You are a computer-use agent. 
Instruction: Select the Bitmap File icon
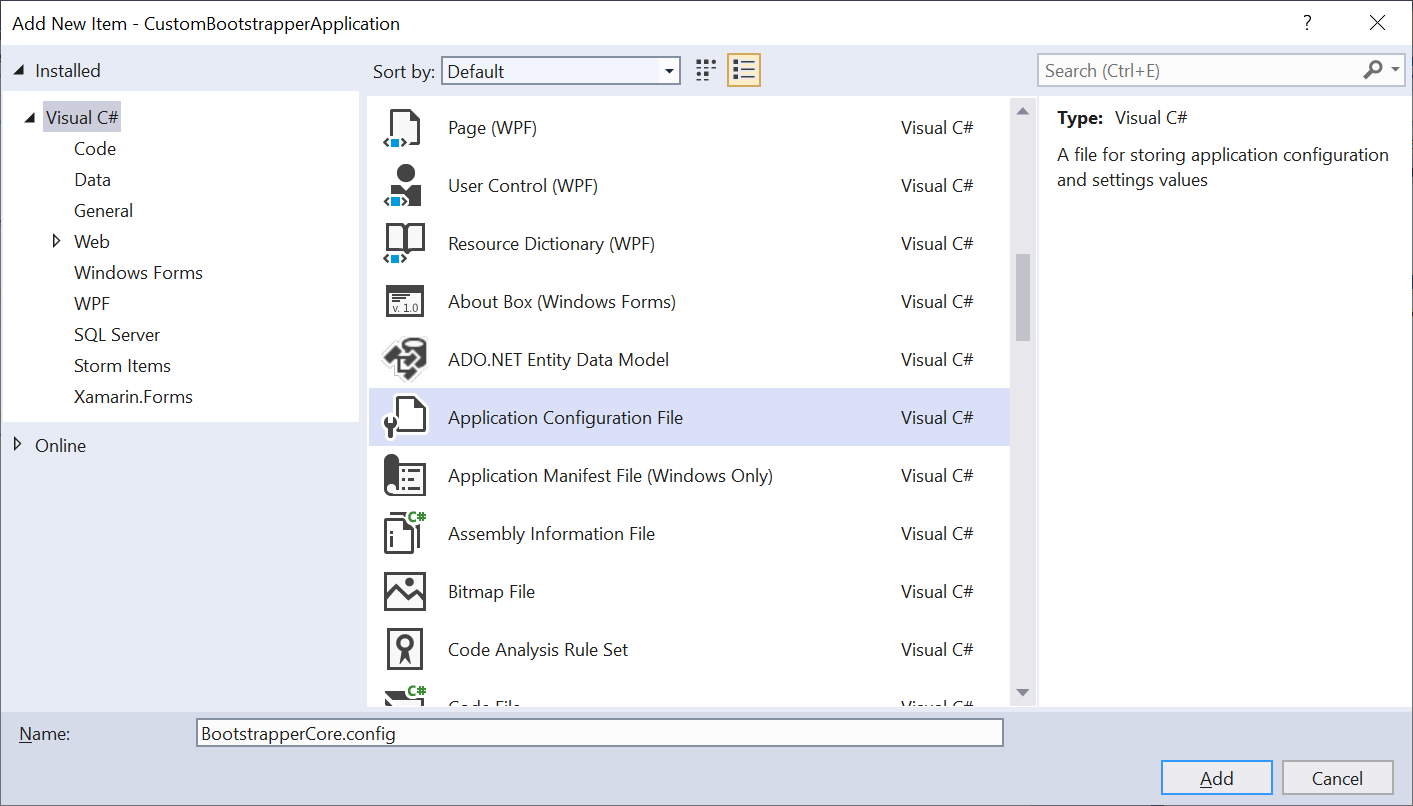[404, 592]
